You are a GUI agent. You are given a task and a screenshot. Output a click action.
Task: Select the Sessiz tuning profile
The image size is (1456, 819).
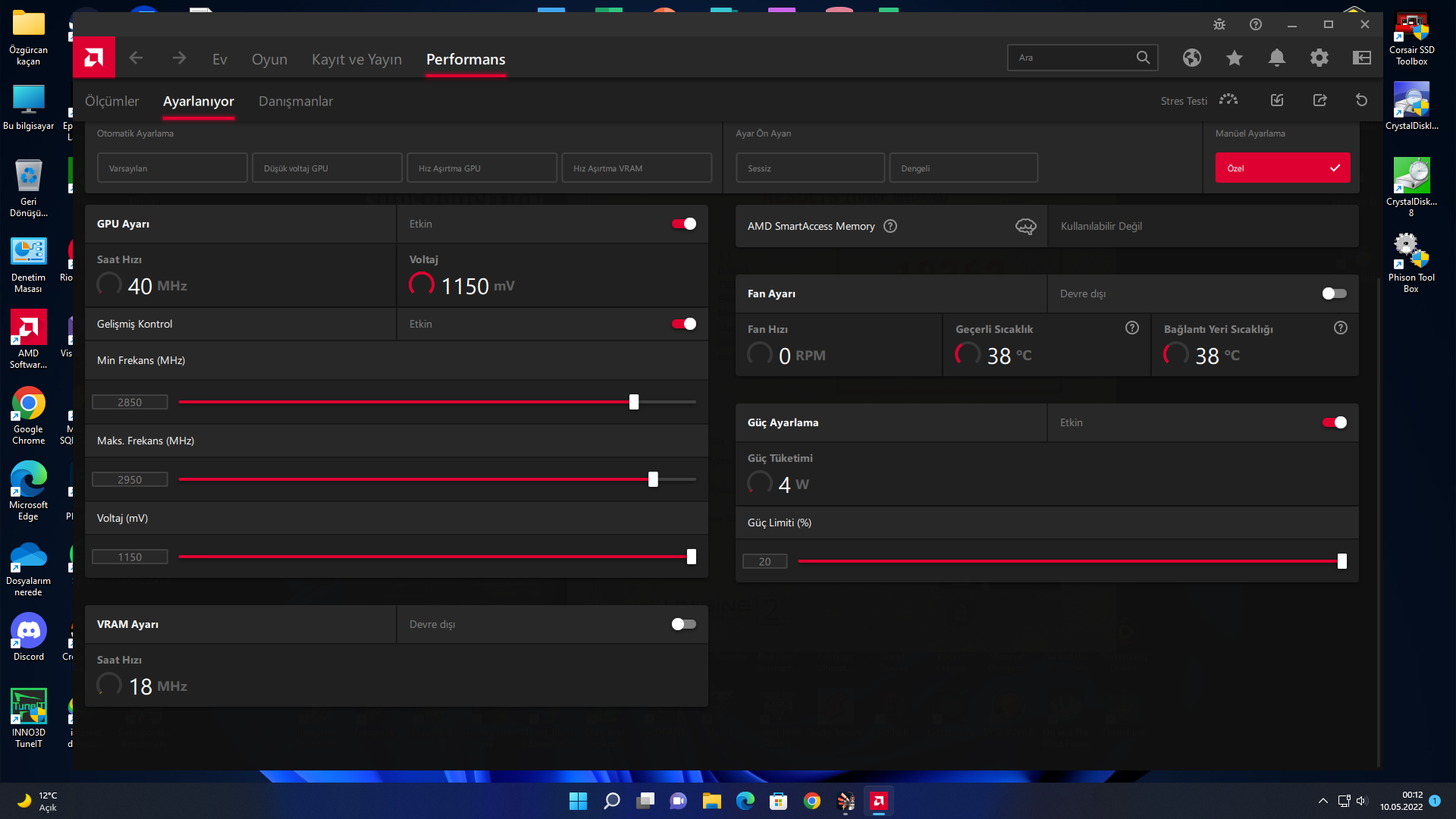(x=810, y=168)
